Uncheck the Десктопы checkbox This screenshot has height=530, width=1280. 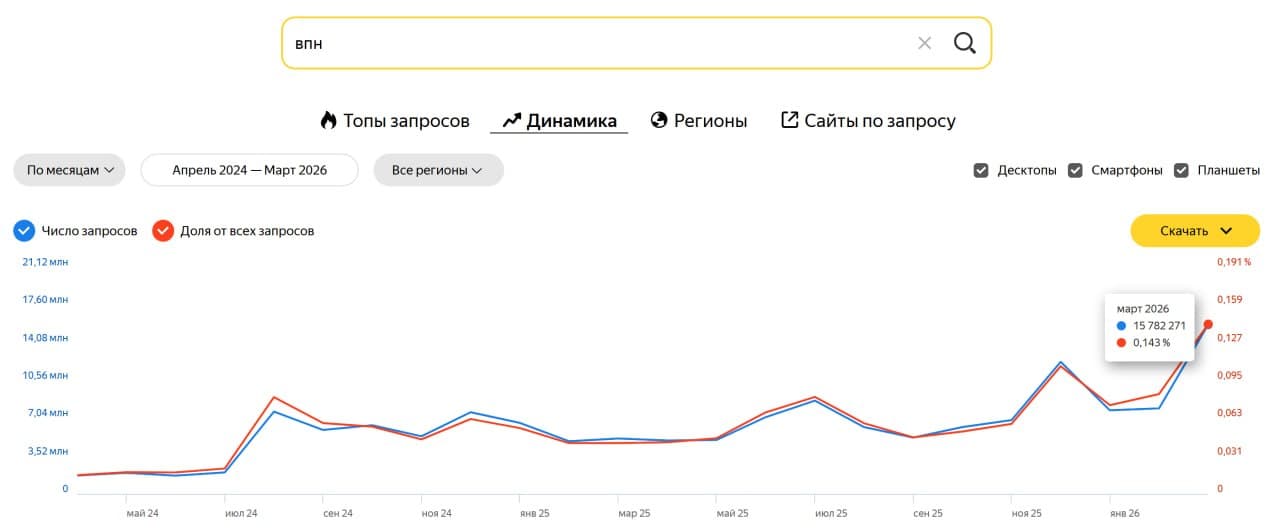tap(981, 170)
